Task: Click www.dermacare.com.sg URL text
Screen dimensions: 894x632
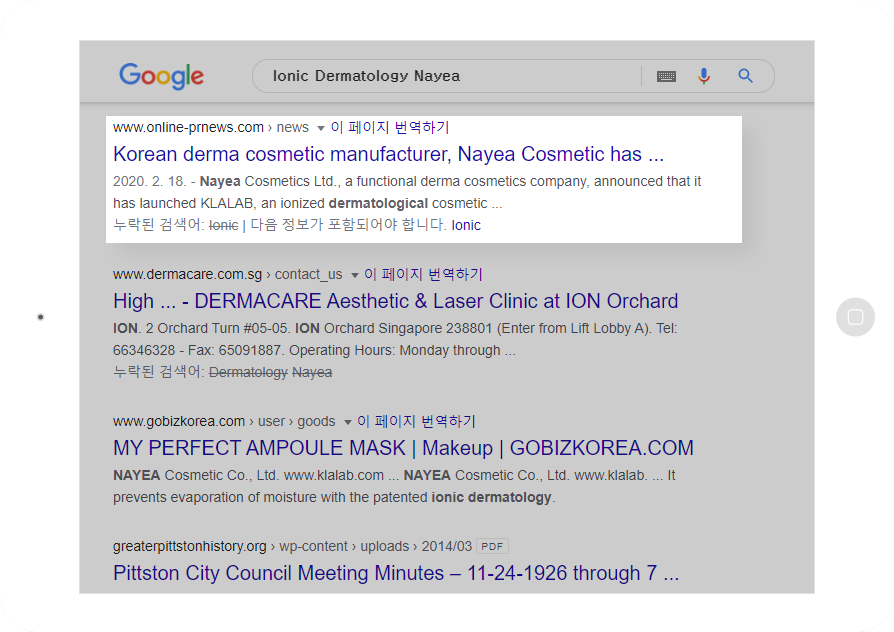Action: tap(188, 274)
